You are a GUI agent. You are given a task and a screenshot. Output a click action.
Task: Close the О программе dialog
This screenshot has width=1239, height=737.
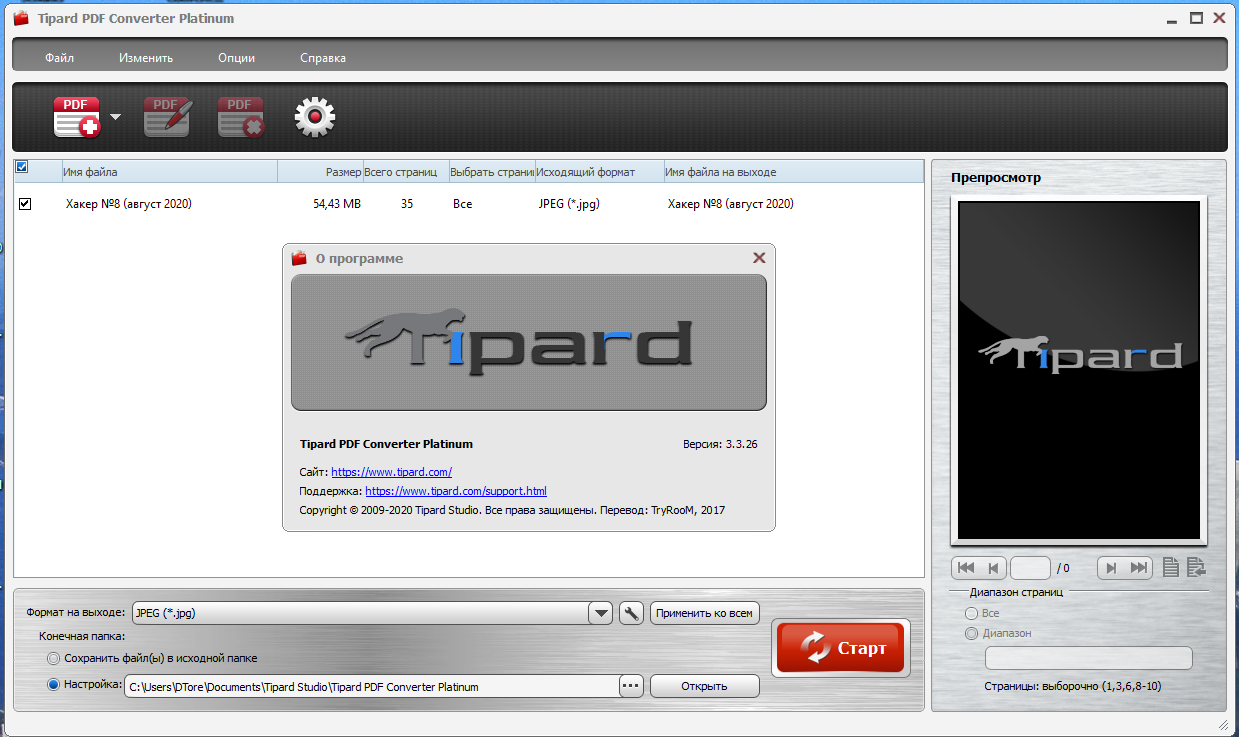(759, 258)
